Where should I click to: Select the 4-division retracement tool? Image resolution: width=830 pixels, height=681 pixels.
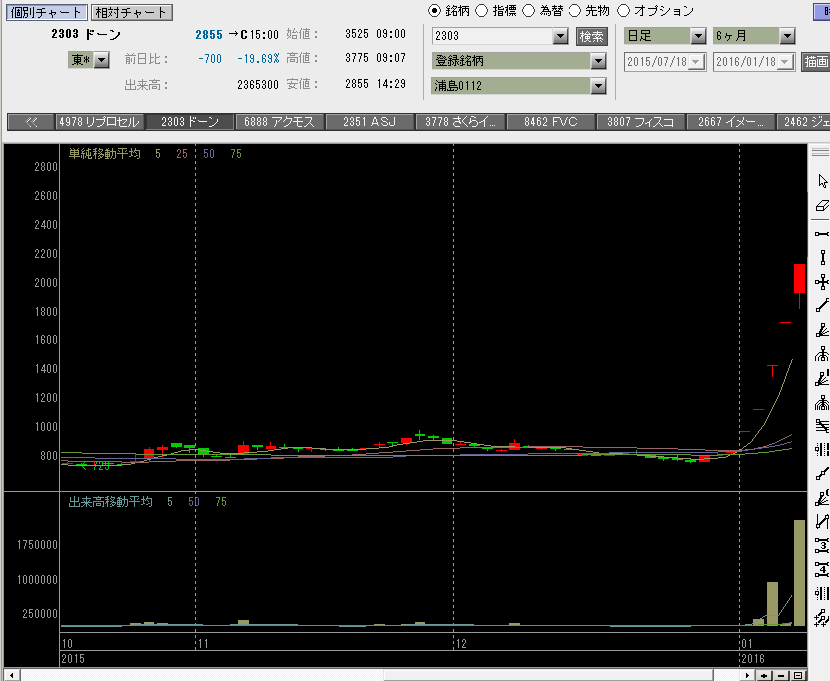(x=822, y=570)
